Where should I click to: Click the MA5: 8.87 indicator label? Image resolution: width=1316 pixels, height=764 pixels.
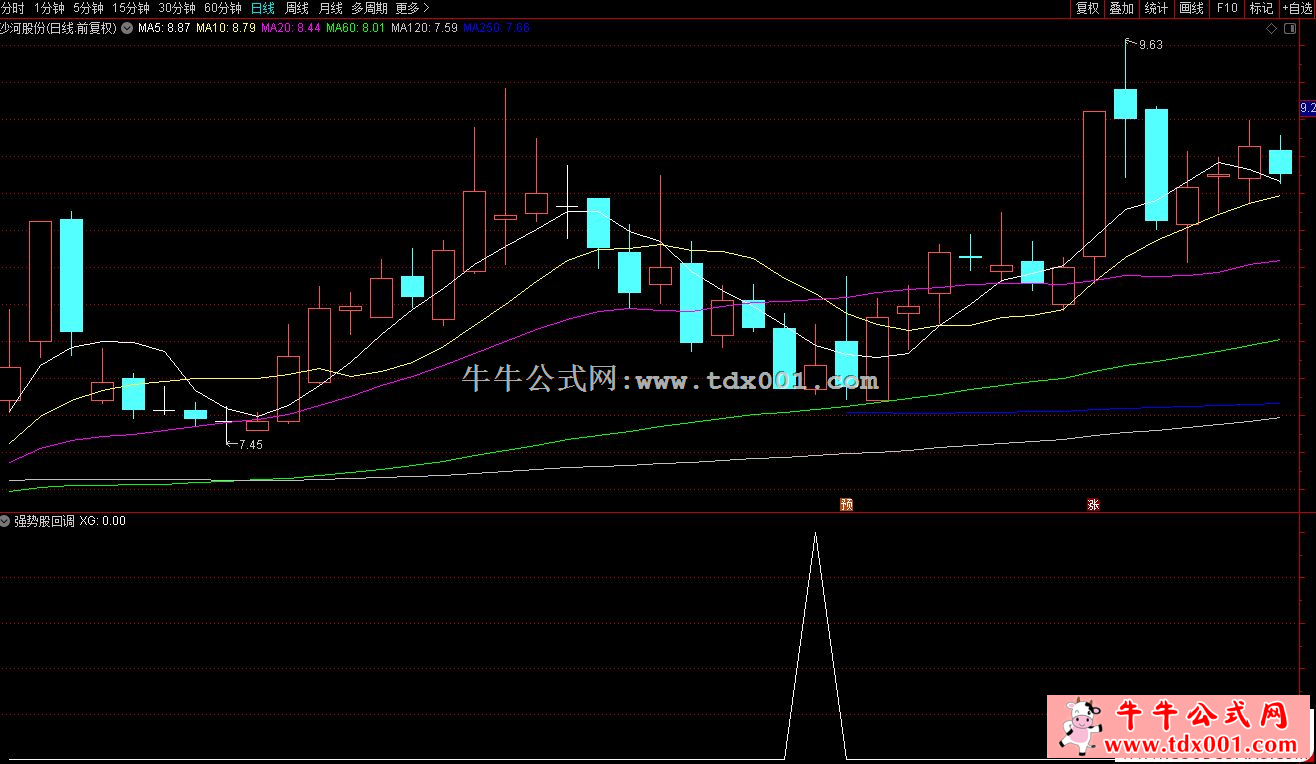164,28
